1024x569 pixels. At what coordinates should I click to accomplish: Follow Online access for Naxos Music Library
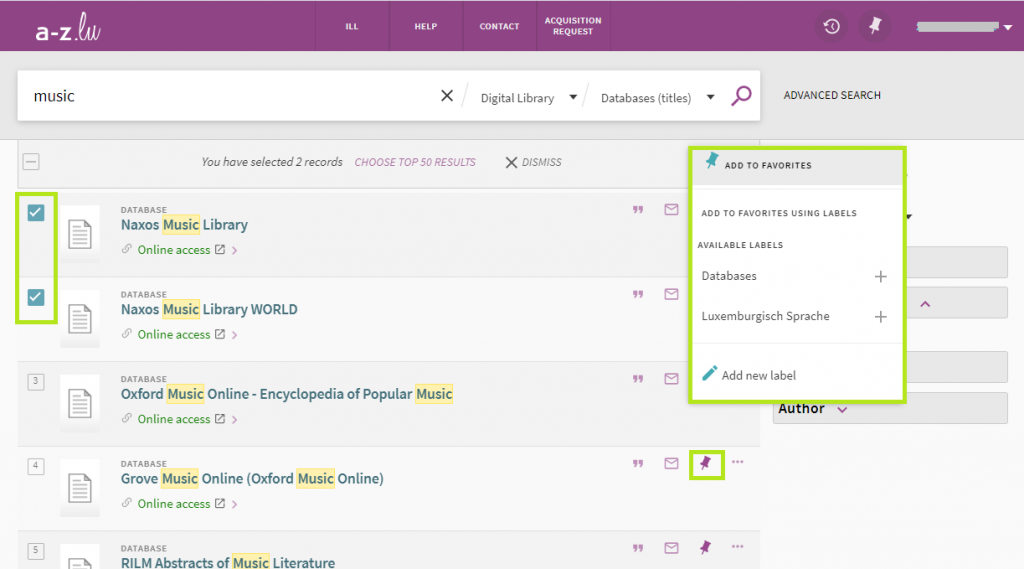point(174,250)
